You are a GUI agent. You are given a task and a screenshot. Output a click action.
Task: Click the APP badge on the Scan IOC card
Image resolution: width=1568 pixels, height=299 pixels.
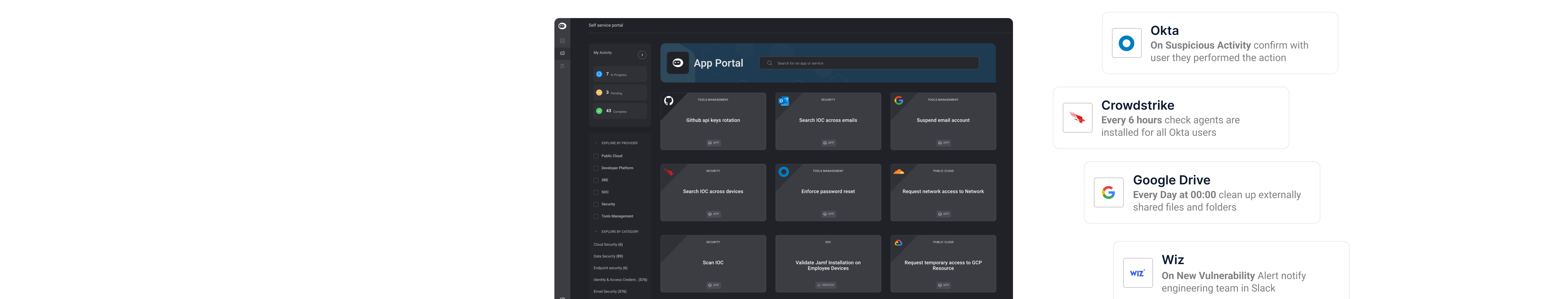coord(713,285)
